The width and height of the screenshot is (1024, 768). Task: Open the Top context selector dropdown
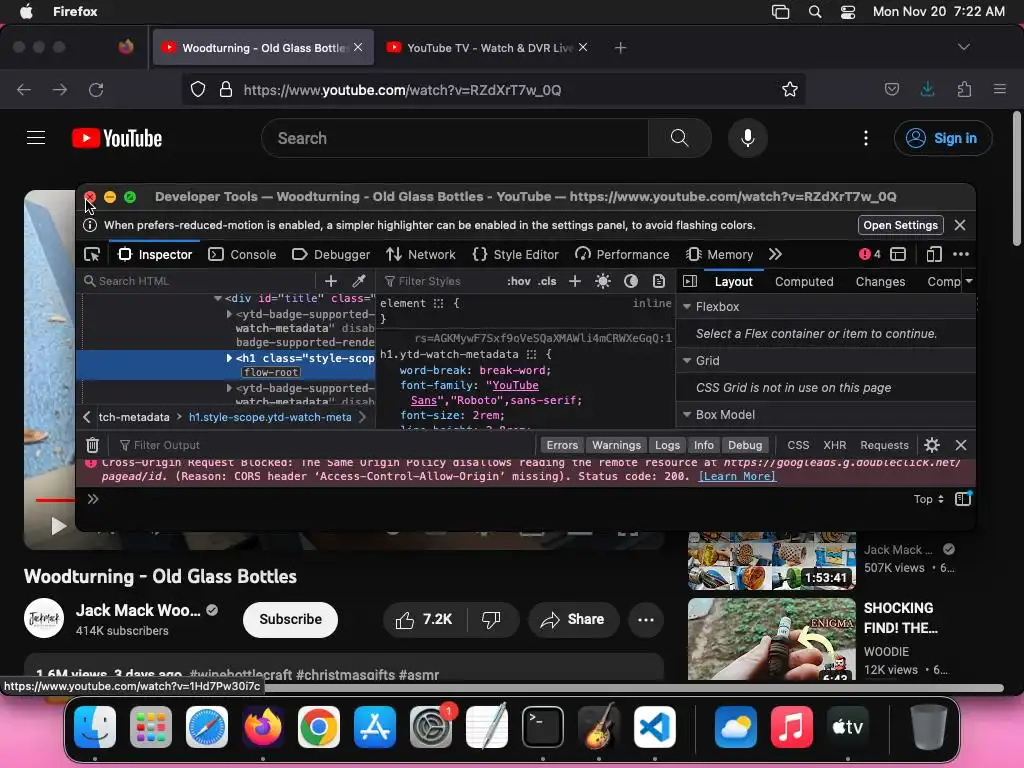tap(929, 499)
